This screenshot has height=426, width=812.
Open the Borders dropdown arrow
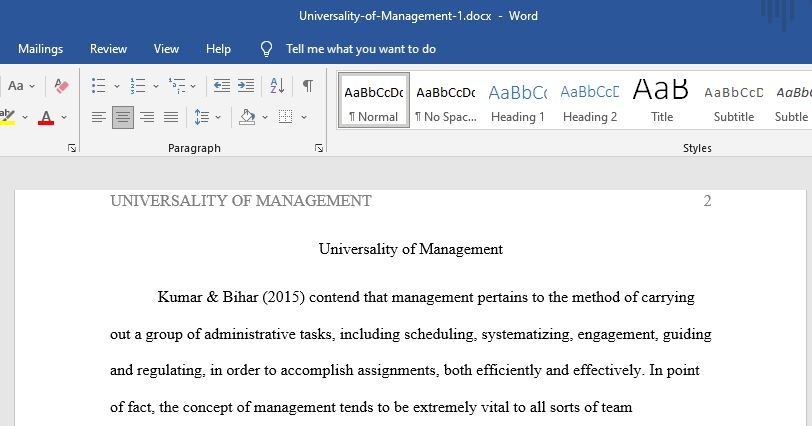tap(304, 117)
